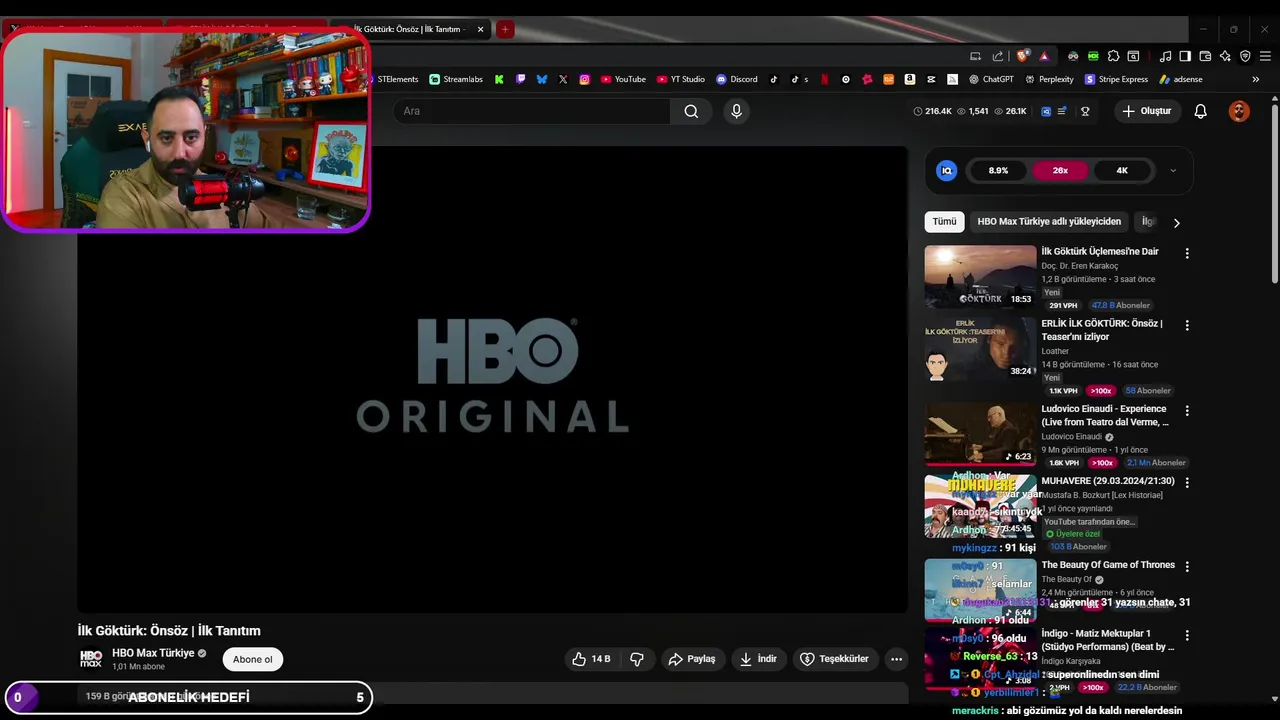Click the 26x vidIQ stat pill
1280x720 pixels.
1060,171
